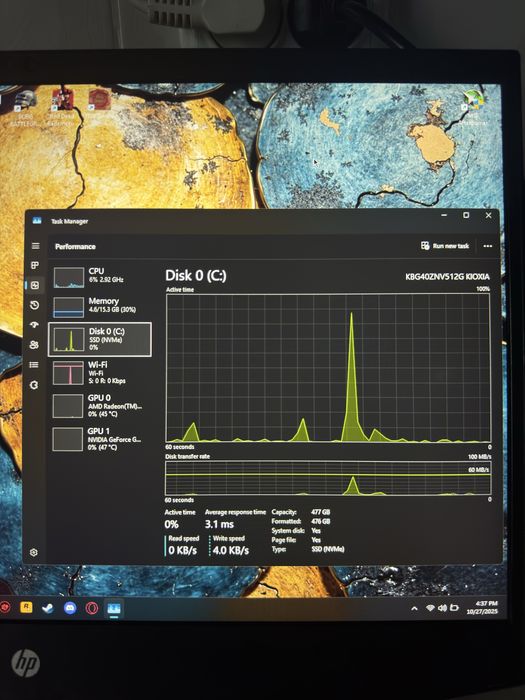The height and width of the screenshot is (700, 525).
Task: Select the Wi-Fi performance entry
Action: point(100,373)
